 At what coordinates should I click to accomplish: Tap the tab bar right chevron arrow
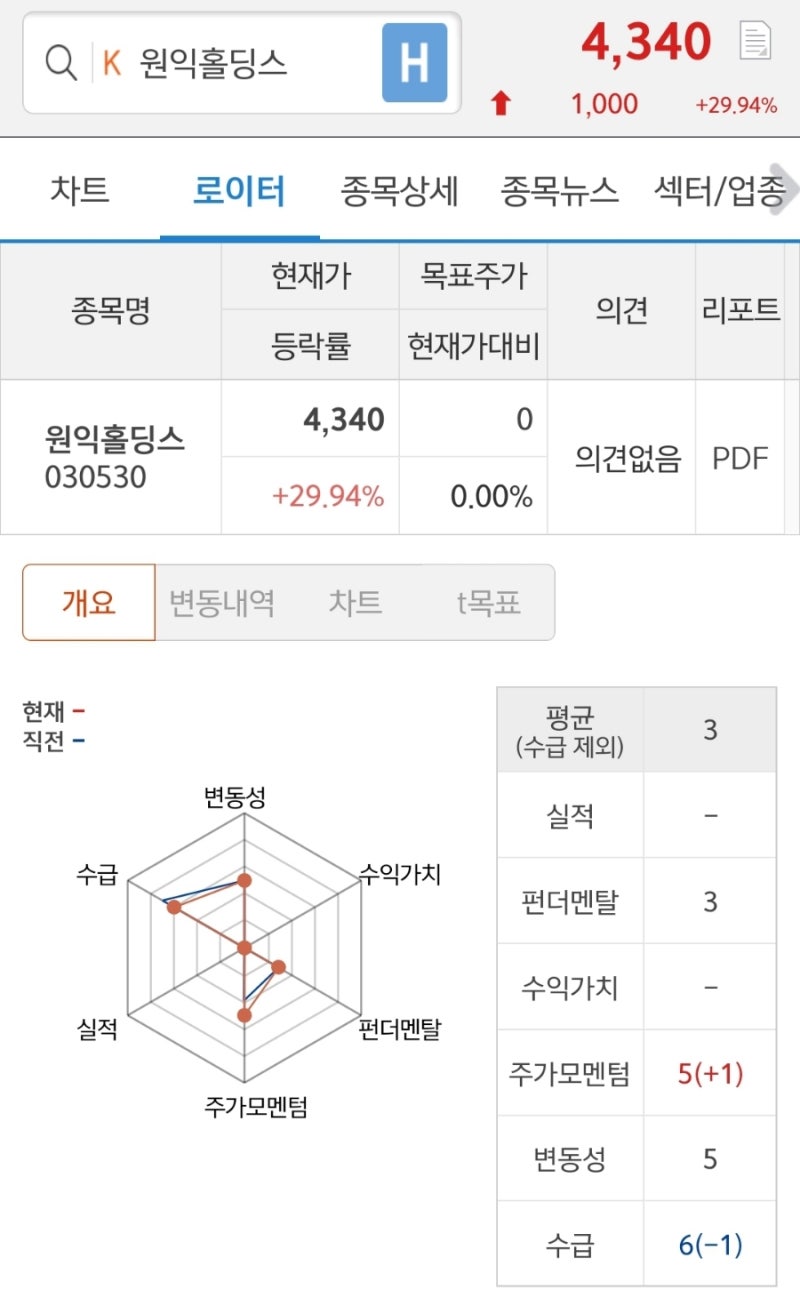pos(787,190)
